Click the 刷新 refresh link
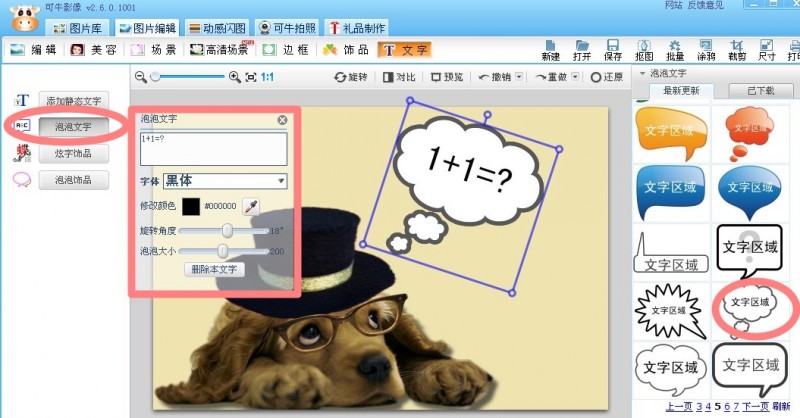The width and height of the screenshot is (800, 418). coord(781,406)
